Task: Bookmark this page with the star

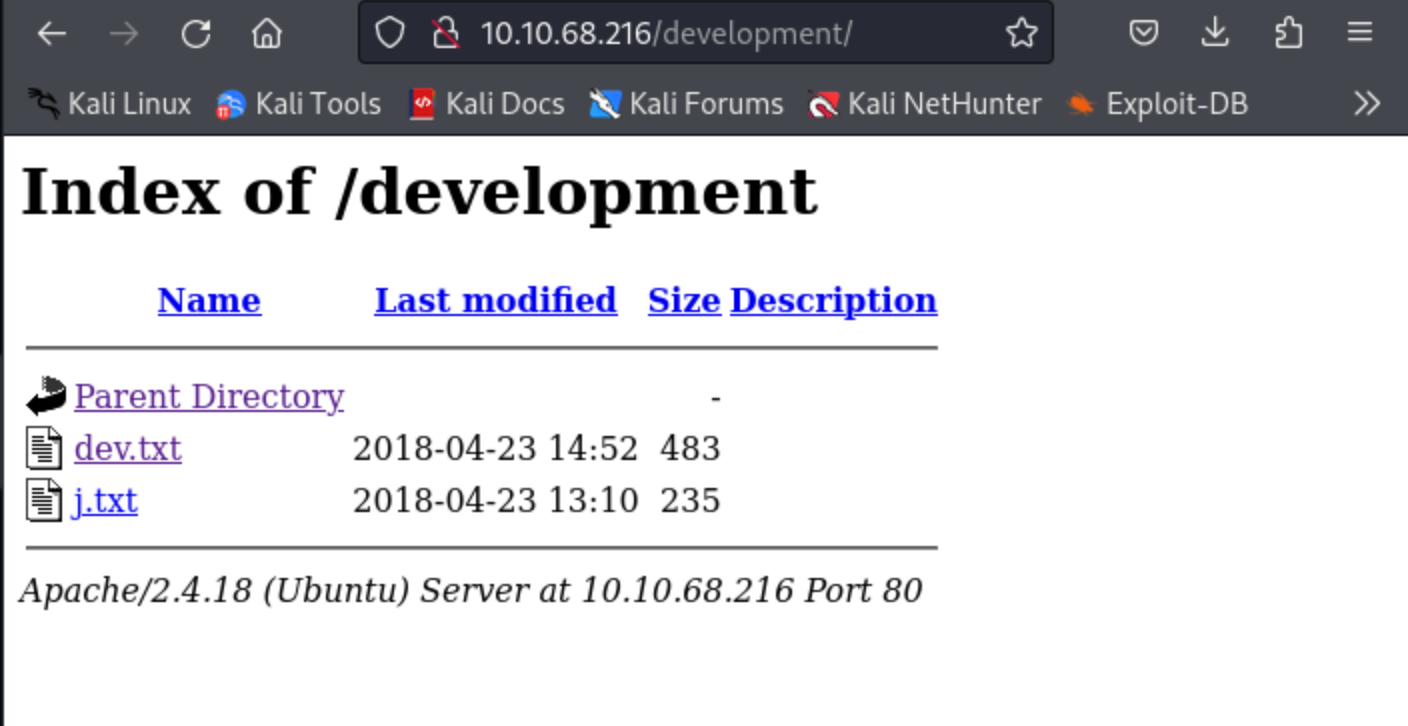Action: pyautogui.click(x=1021, y=34)
